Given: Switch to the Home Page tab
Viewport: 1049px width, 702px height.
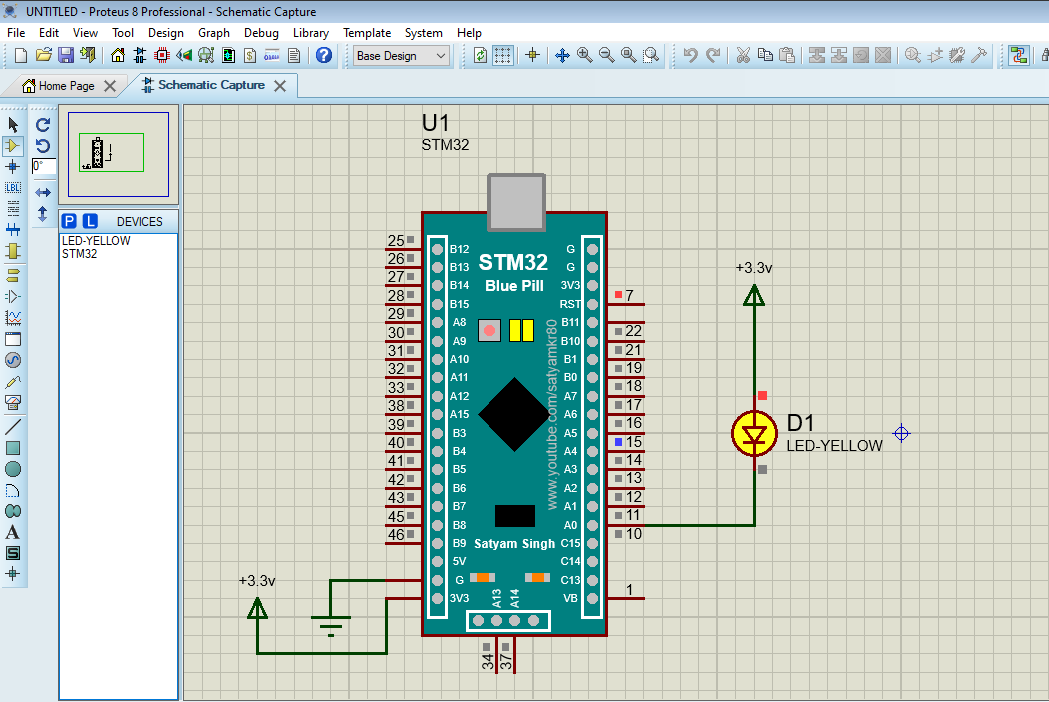Looking at the screenshot, I should 66,86.
